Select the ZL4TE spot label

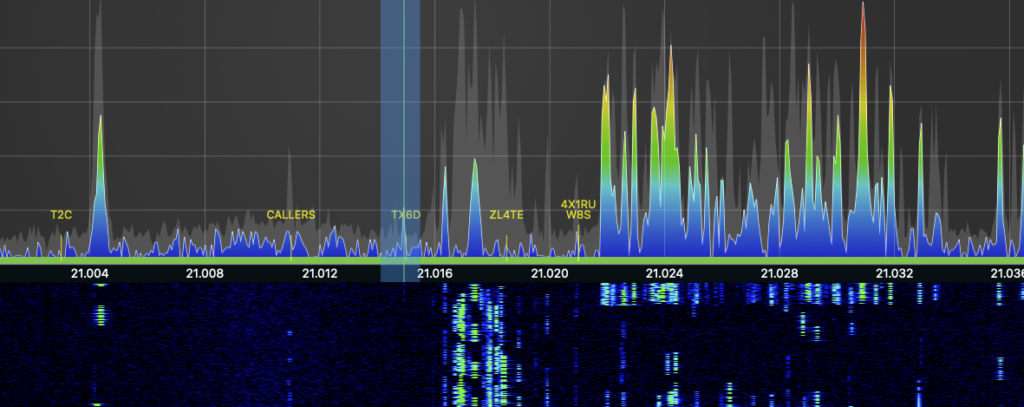pyautogui.click(x=506, y=214)
